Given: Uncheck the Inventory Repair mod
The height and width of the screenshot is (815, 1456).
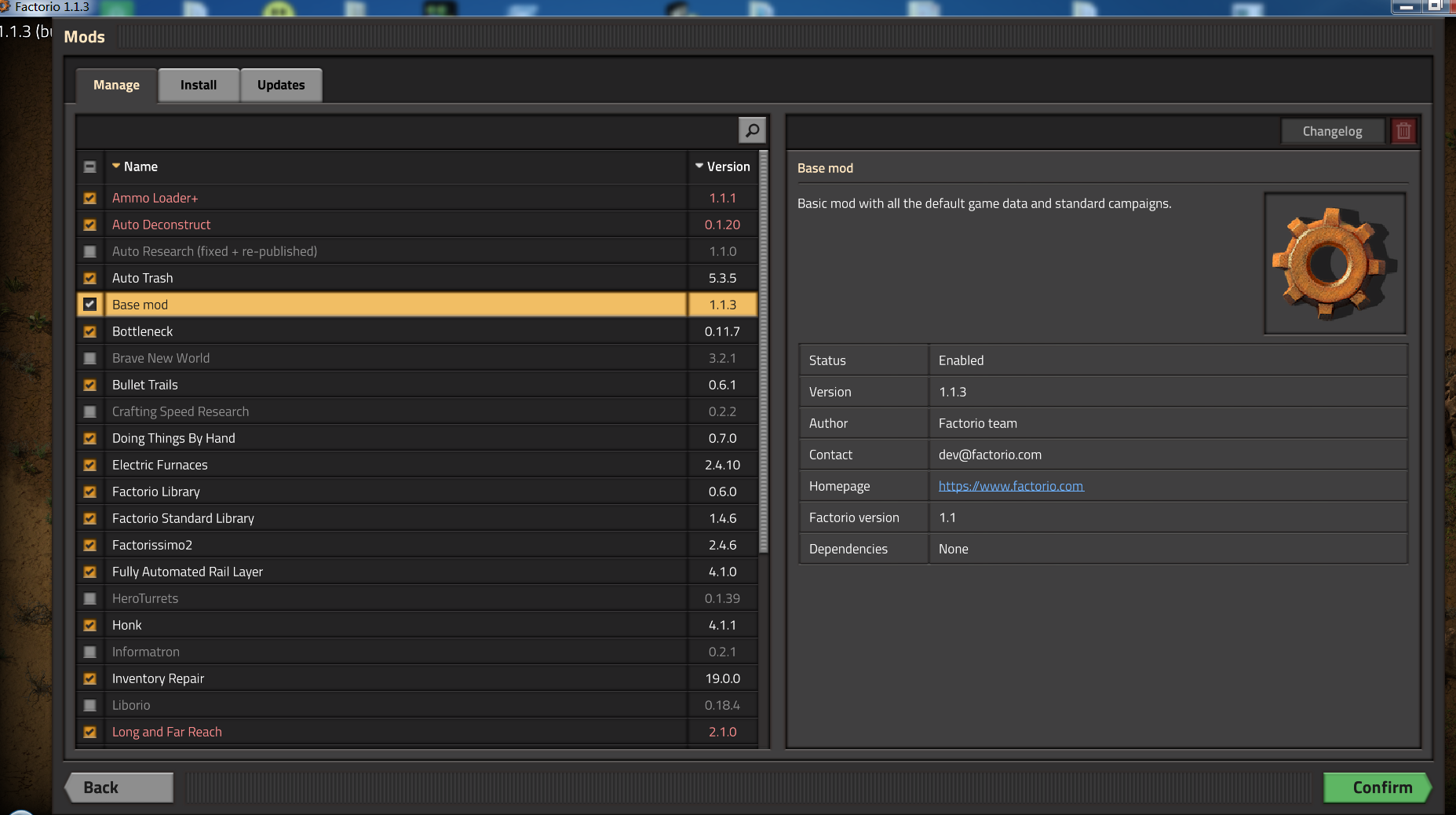Looking at the screenshot, I should (x=90, y=678).
